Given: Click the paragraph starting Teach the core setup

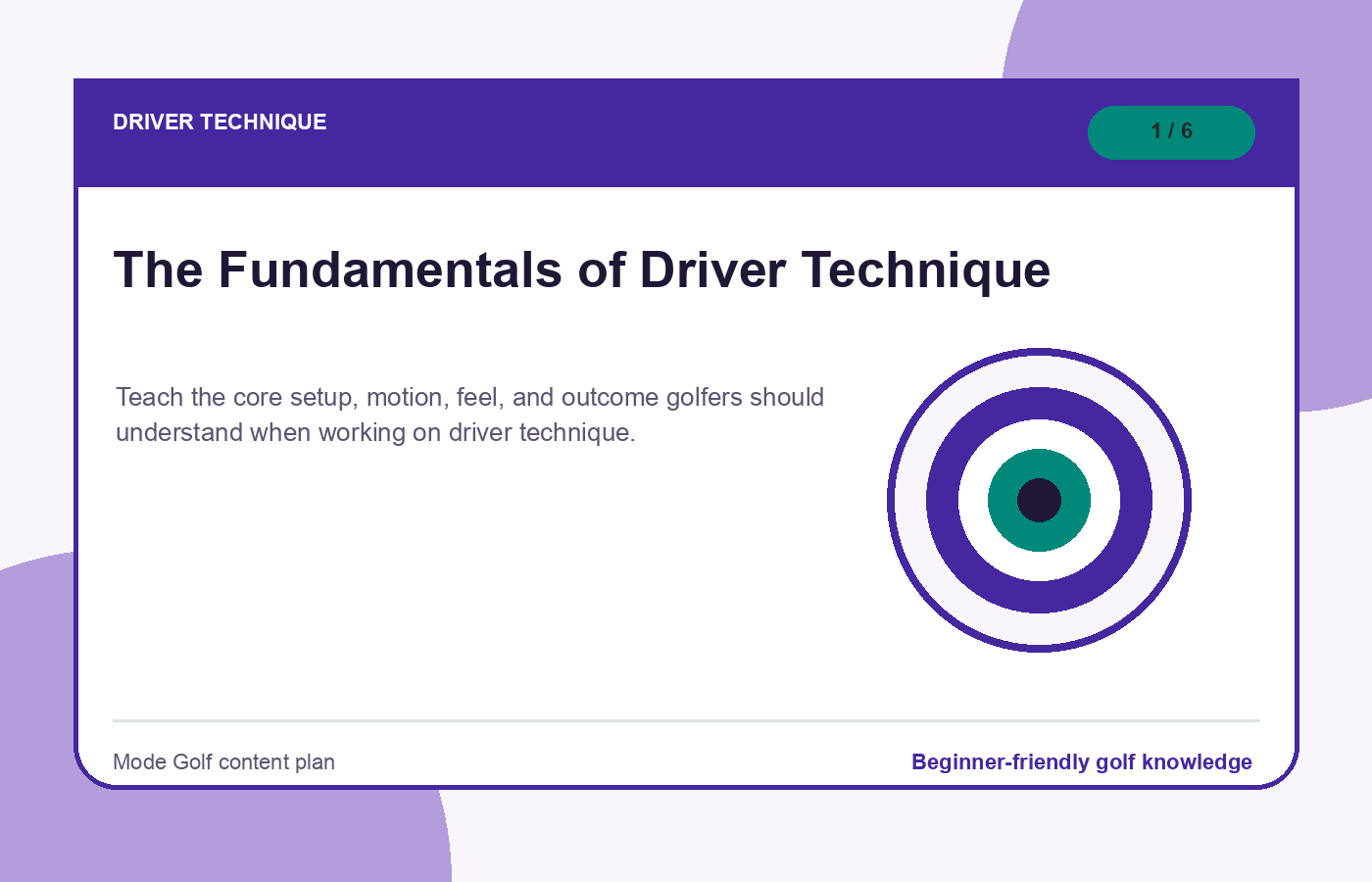Looking at the screenshot, I should pos(469,415).
